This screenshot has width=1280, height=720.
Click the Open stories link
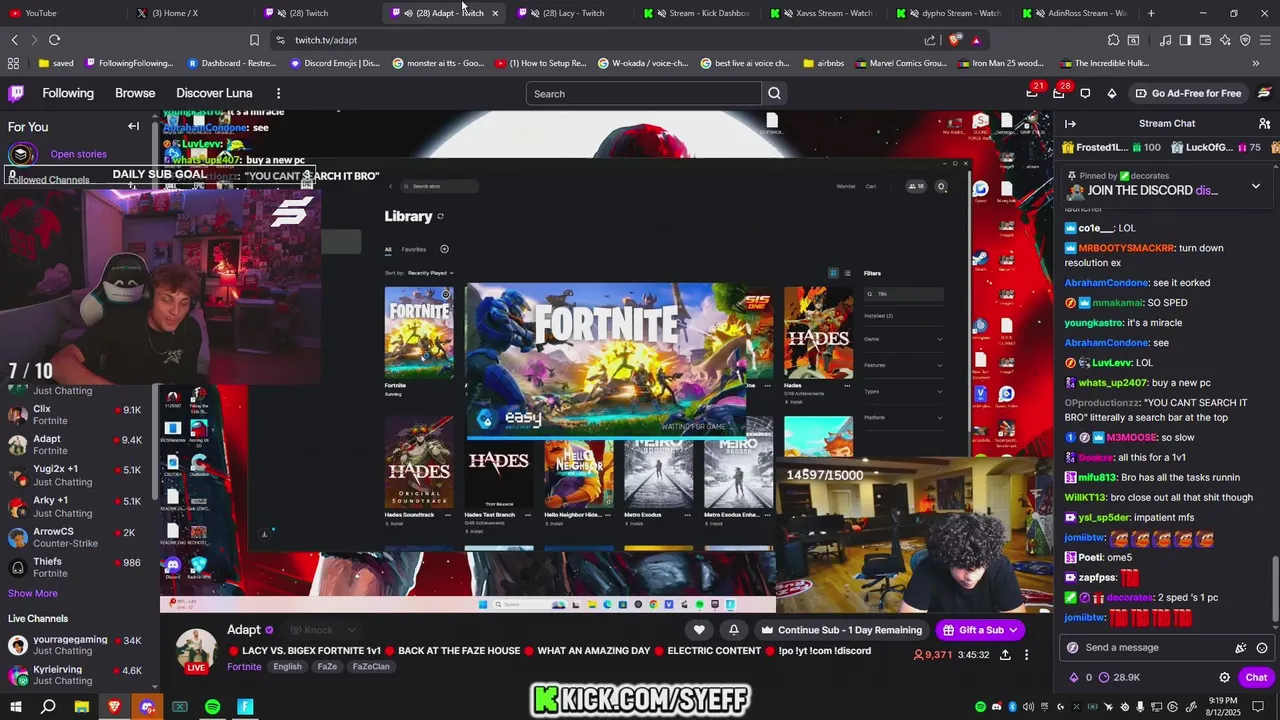[x=78, y=154]
